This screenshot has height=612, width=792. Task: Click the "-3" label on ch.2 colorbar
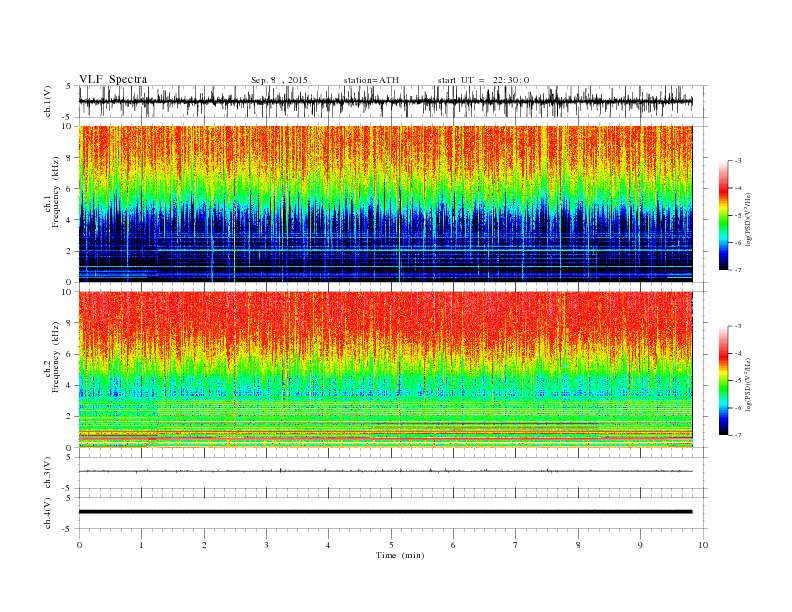coord(737,326)
